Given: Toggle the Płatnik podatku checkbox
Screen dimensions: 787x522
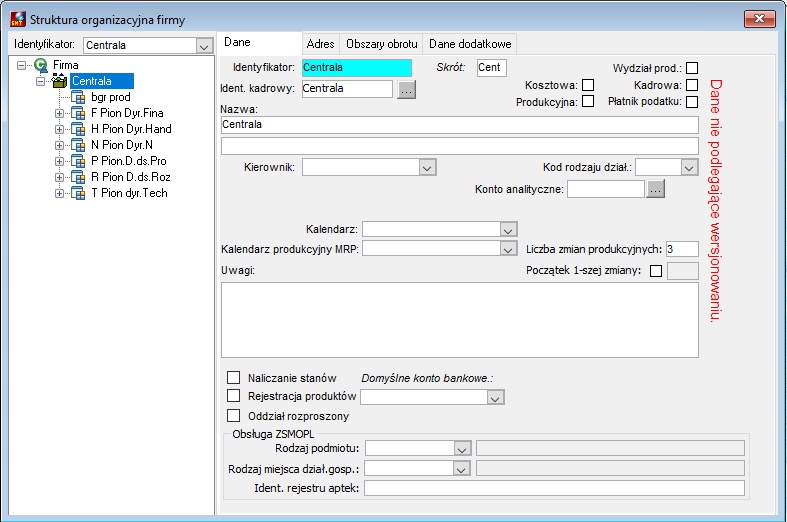Looking at the screenshot, I should click(x=692, y=101).
